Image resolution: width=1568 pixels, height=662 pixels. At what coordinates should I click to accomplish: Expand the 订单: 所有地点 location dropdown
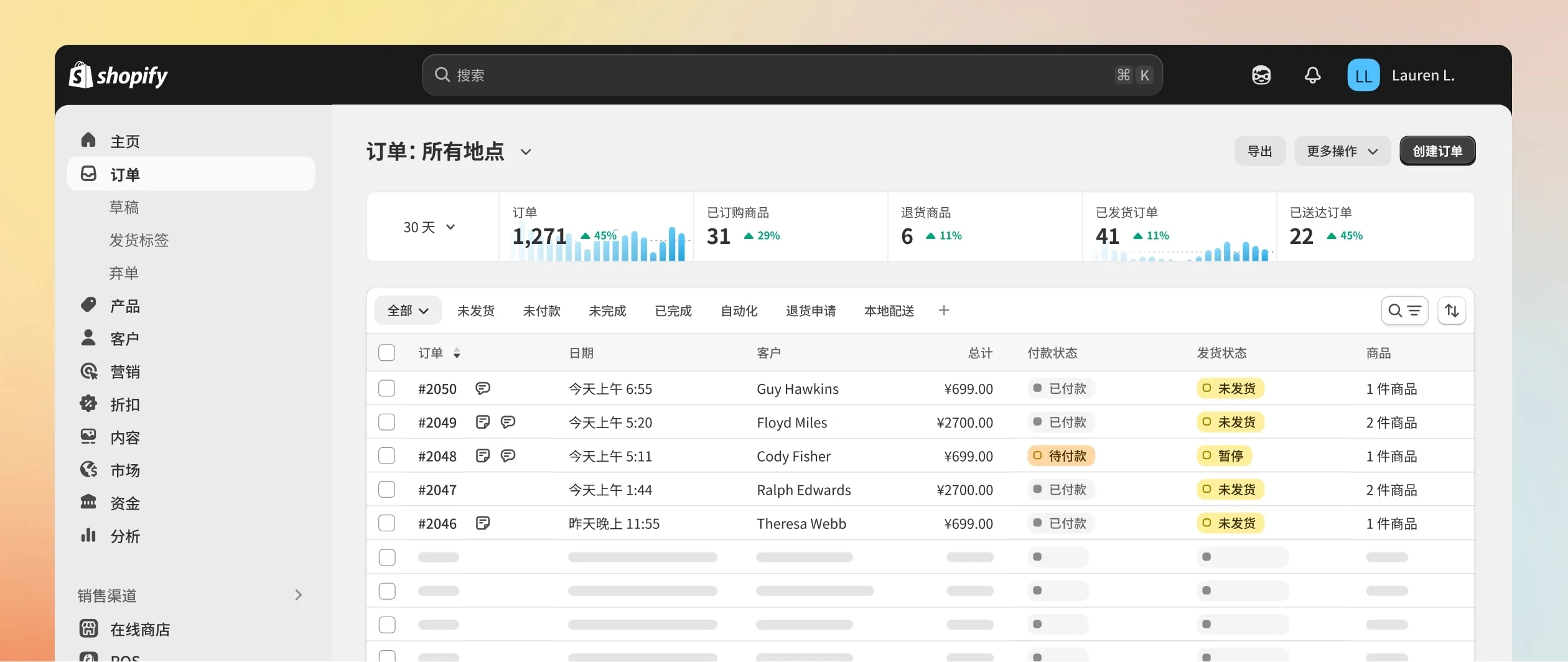click(526, 152)
